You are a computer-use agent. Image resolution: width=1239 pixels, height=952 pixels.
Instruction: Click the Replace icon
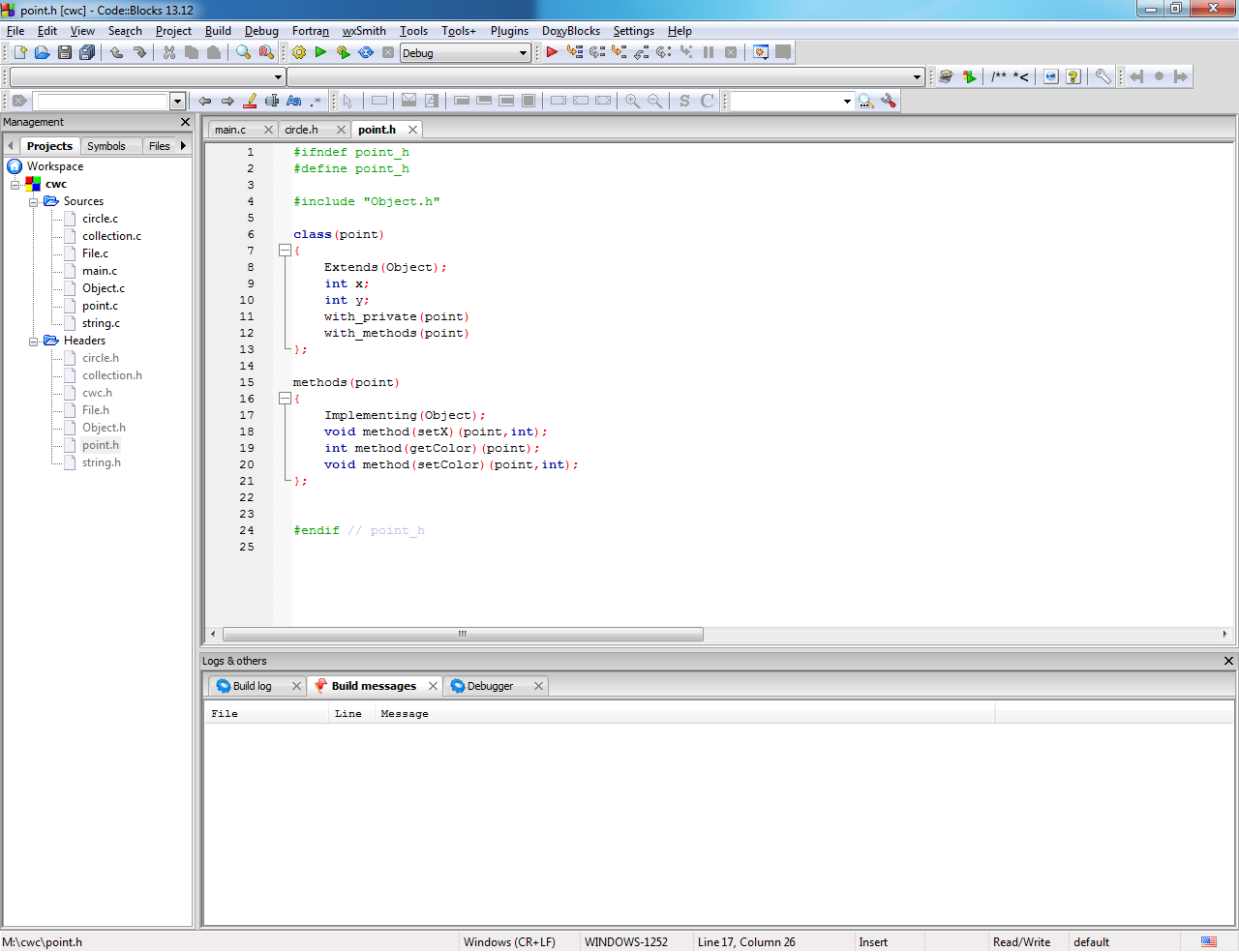[x=266, y=52]
